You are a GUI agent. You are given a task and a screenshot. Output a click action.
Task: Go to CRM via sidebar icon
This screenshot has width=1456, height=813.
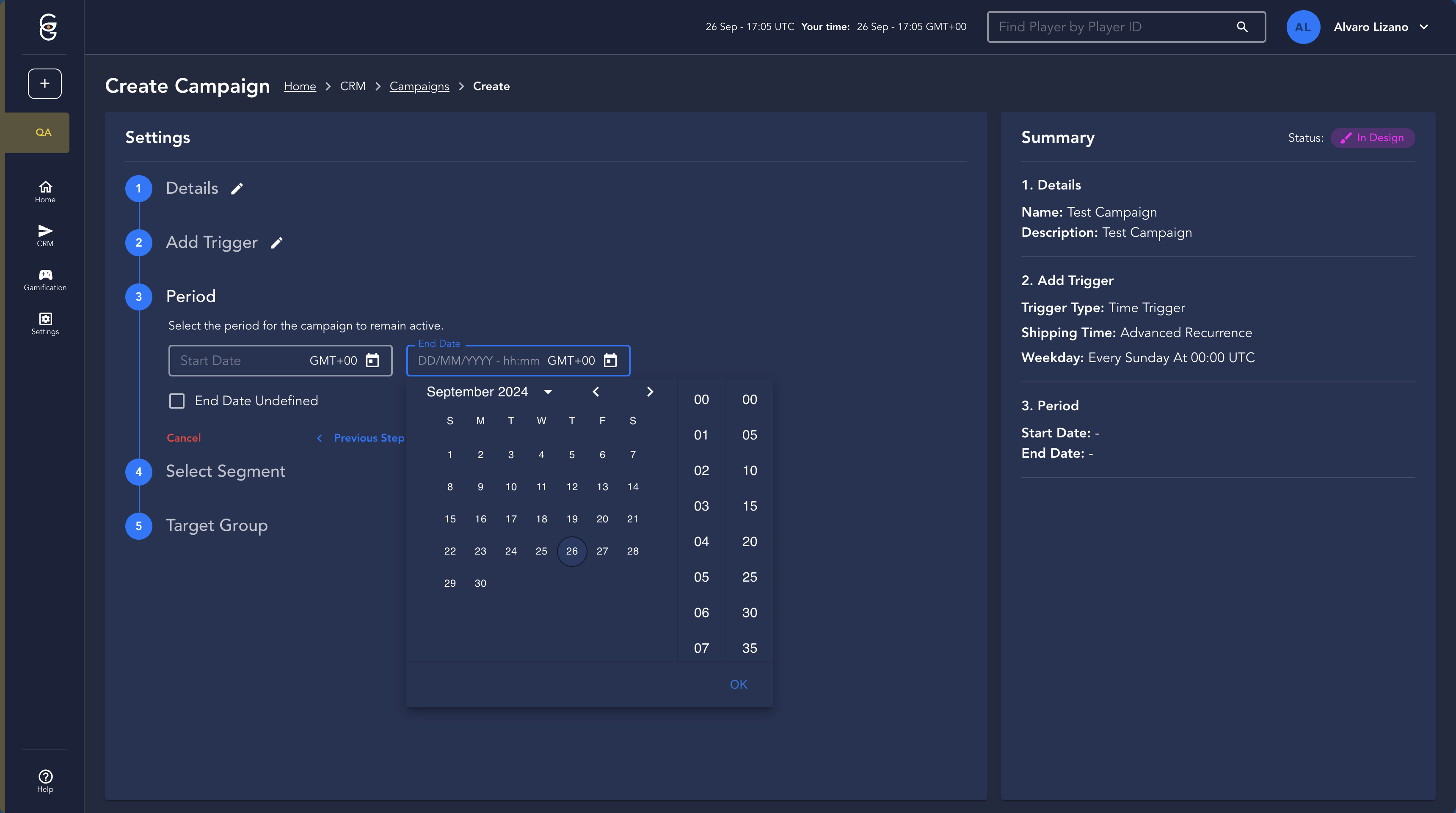pos(45,236)
